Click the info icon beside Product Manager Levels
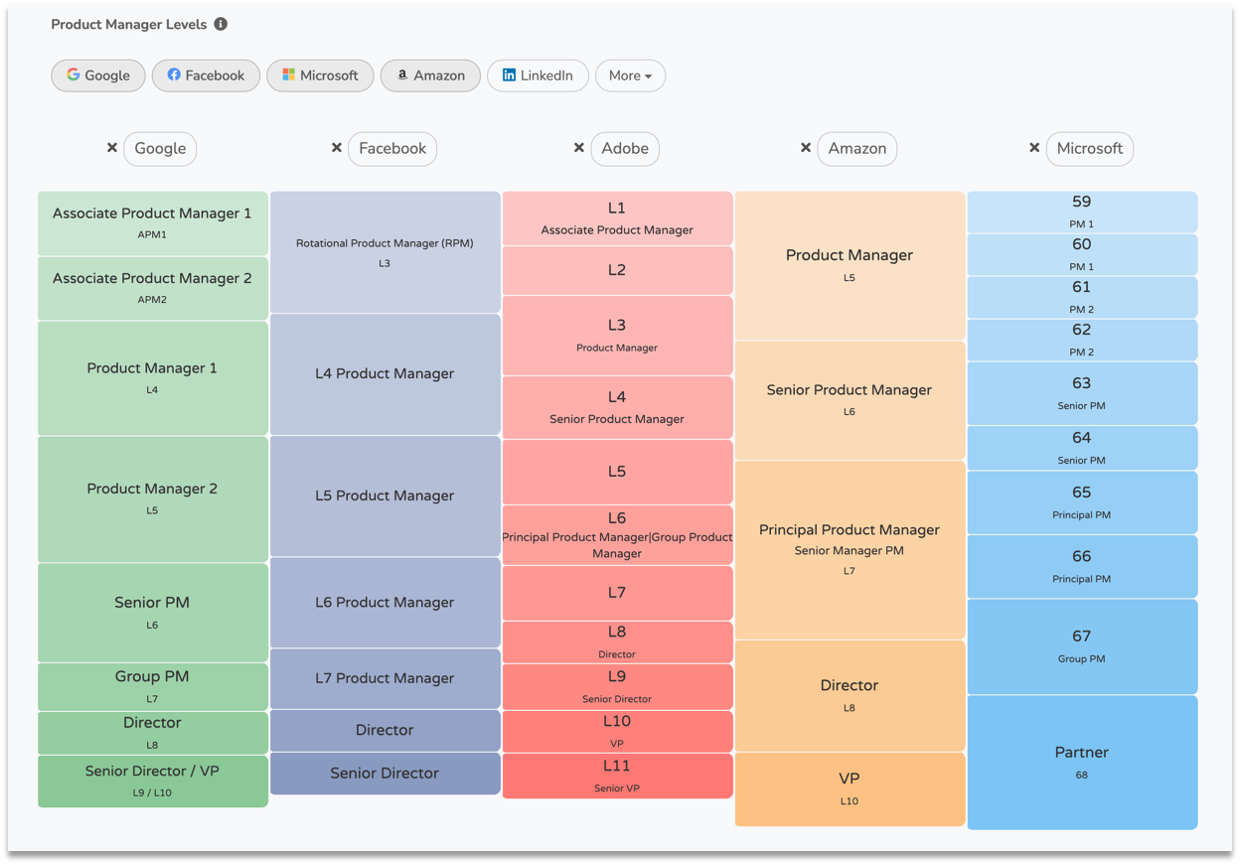The width and height of the screenshot is (1240, 866). click(x=221, y=24)
